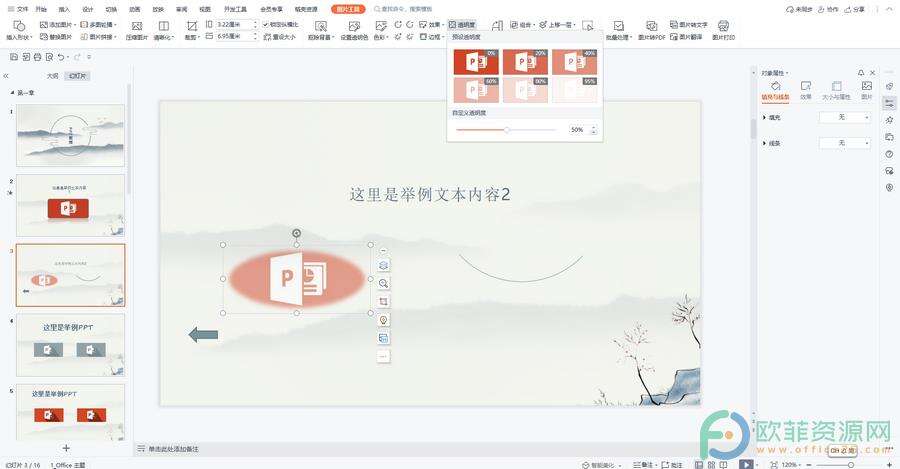The height and width of the screenshot is (469, 900).
Task: Open the Insert (插入) menu tab
Action: [64, 8]
